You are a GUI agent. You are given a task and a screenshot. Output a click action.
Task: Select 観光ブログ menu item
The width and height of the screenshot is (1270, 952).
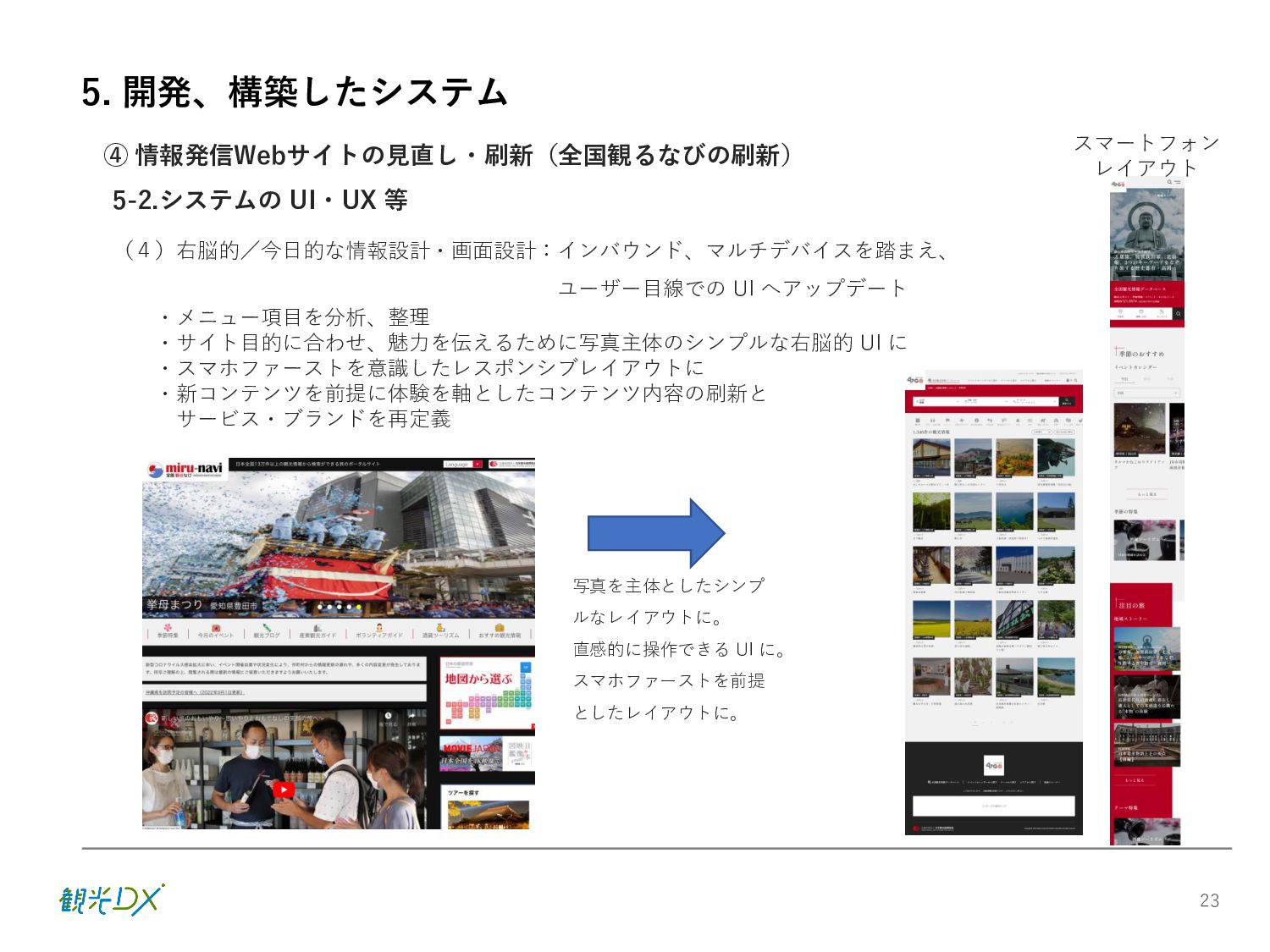(x=266, y=631)
